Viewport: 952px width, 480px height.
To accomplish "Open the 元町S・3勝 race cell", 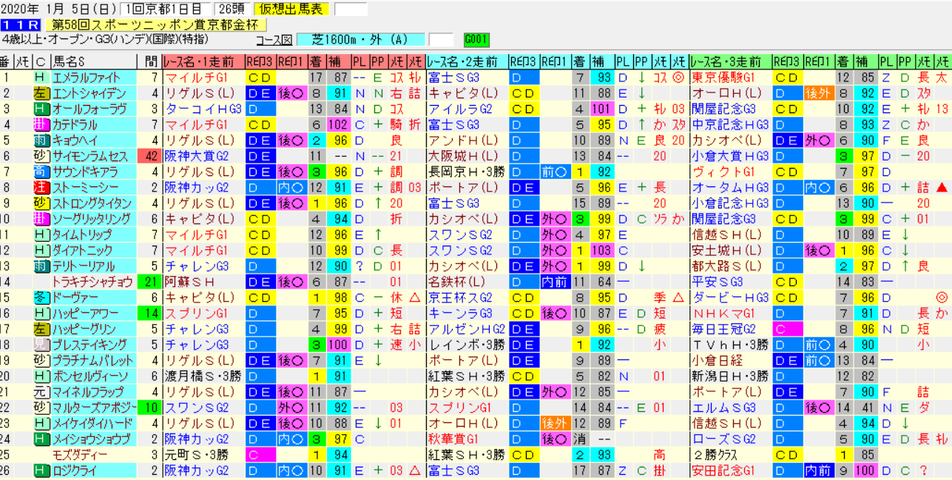I will pyautogui.click(x=203, y=455).
